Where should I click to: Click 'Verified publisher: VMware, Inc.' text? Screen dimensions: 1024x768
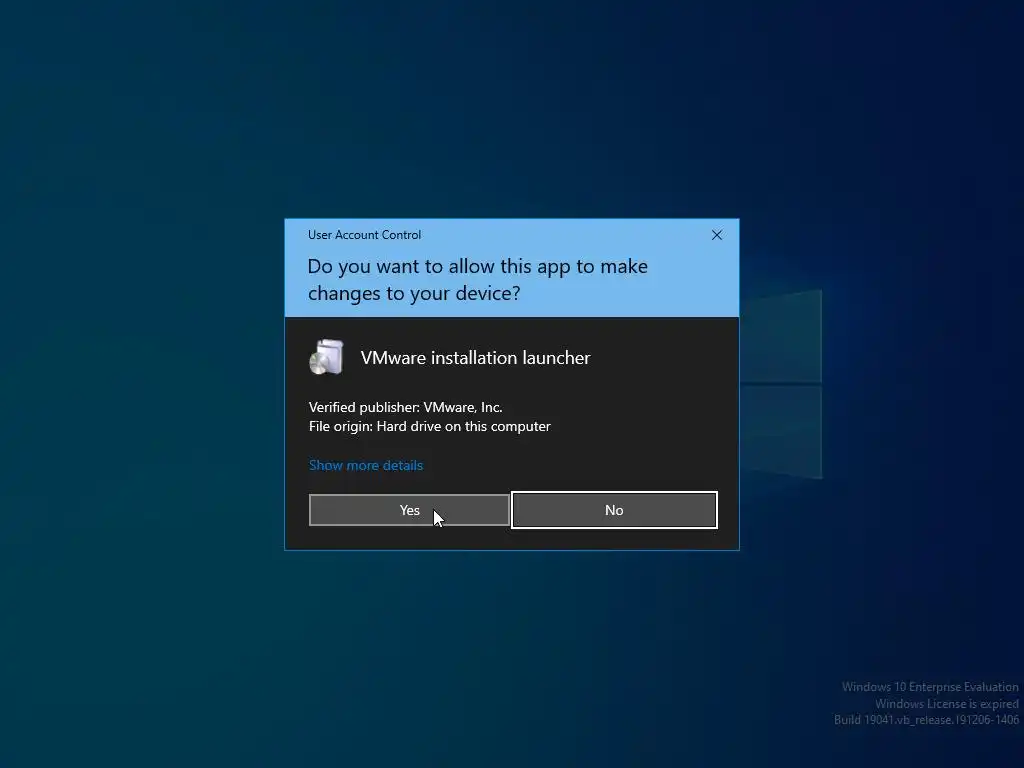click(406, 408)
